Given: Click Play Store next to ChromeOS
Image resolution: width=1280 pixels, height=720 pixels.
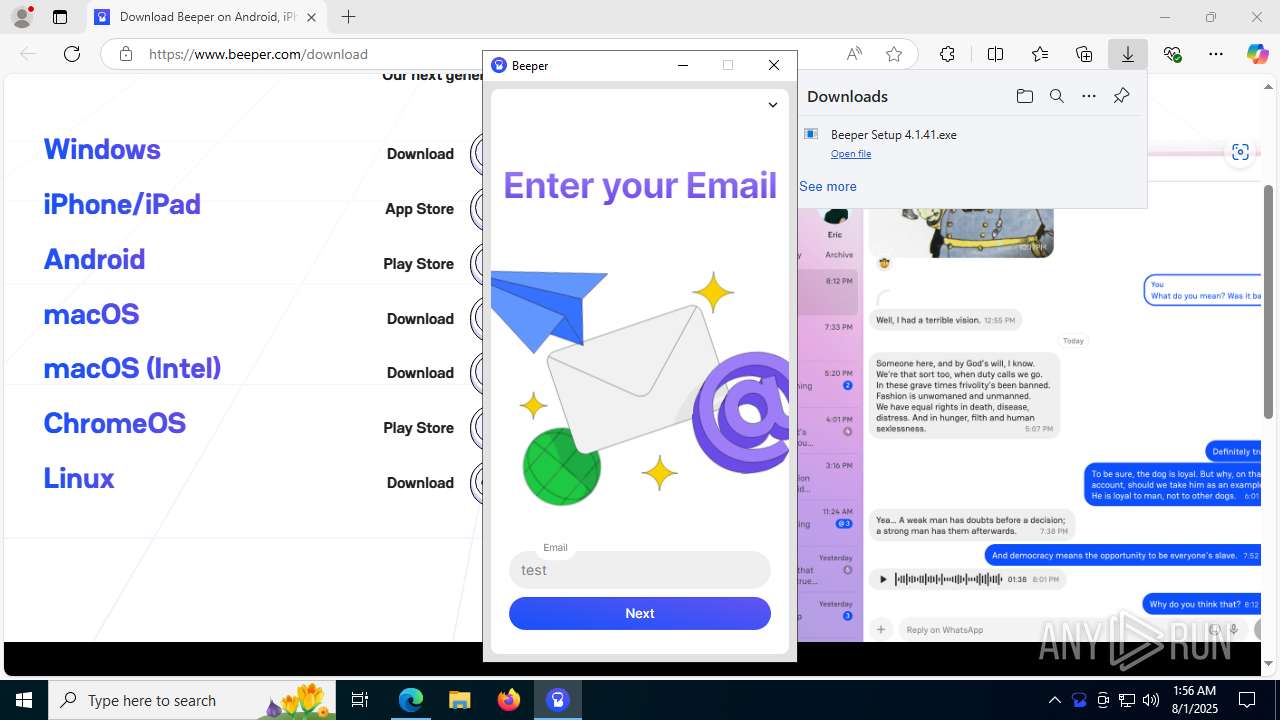Looking at the screenshot, I should point(418,428).
